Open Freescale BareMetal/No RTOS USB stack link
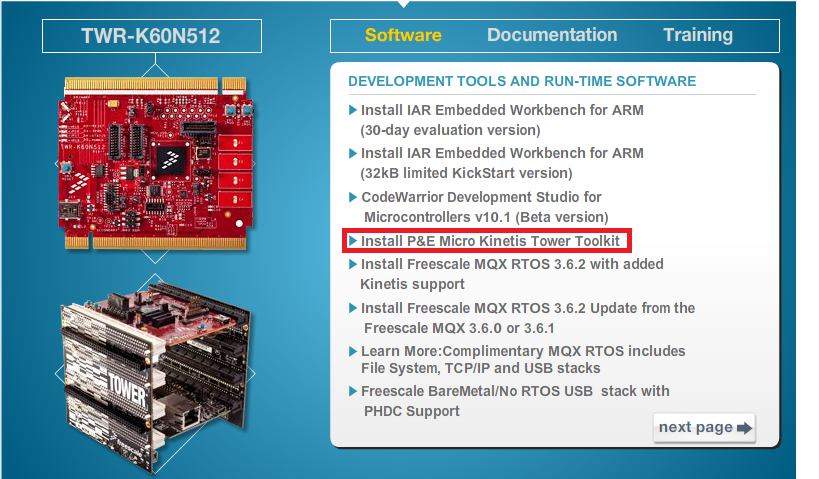 pos(514,401)
